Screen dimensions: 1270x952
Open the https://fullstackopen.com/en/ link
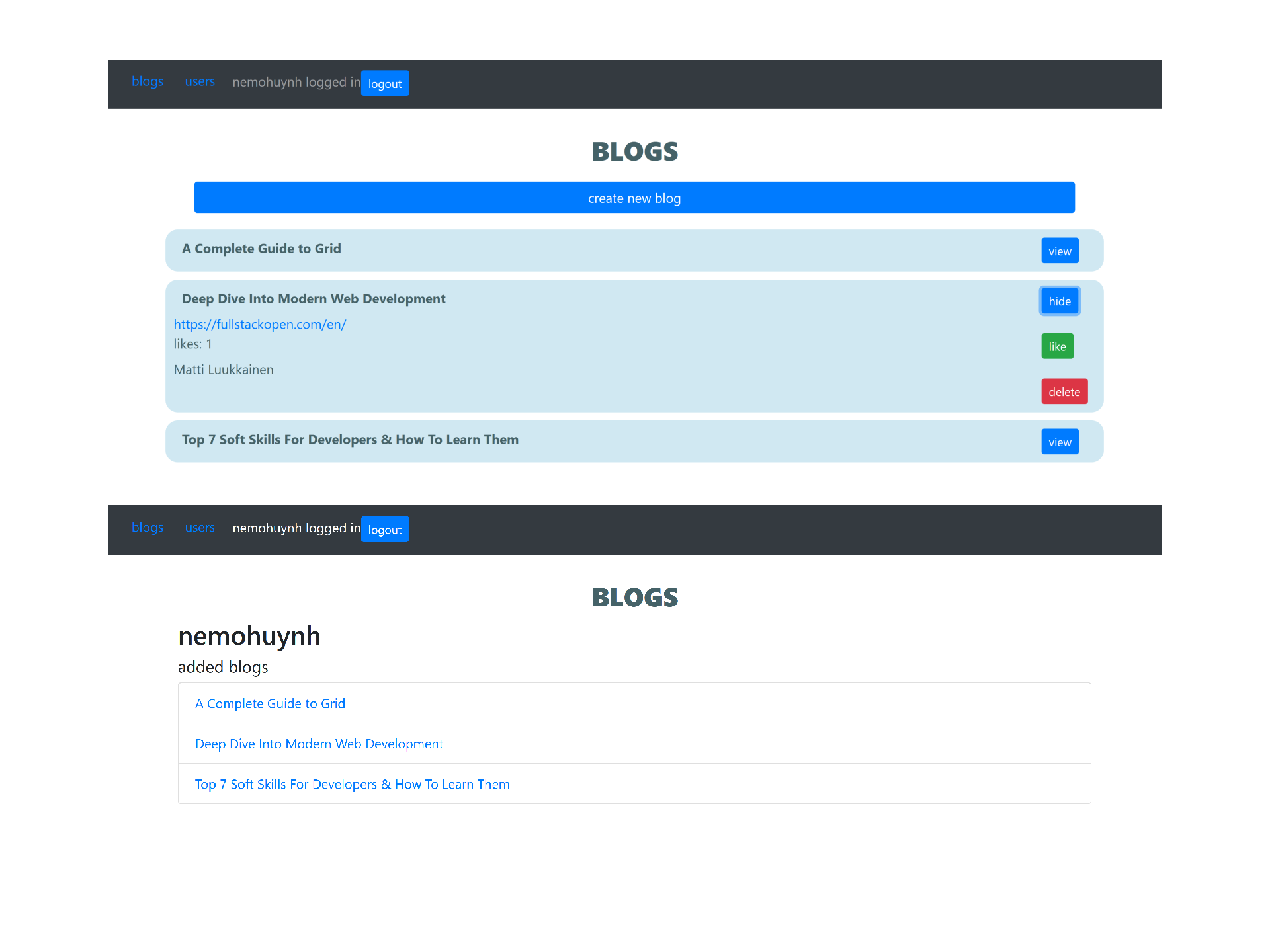click(x=260, y=324)
